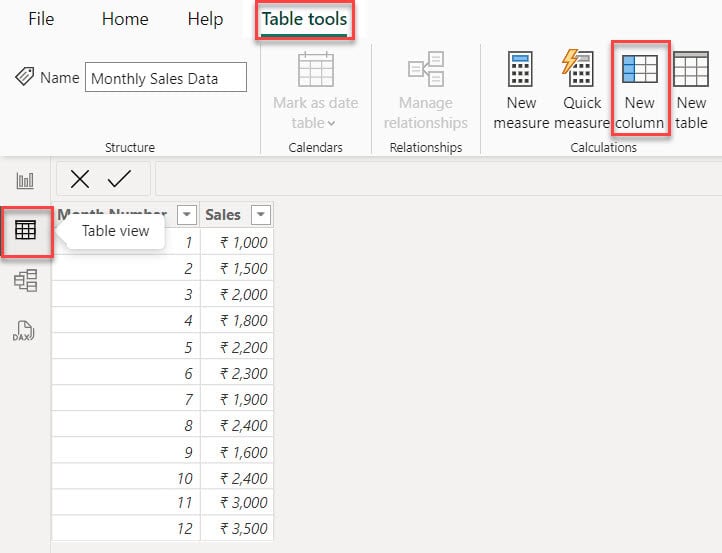Open Quick measure
This screenshot has width=722, height=553.
(x=582, y=91)
